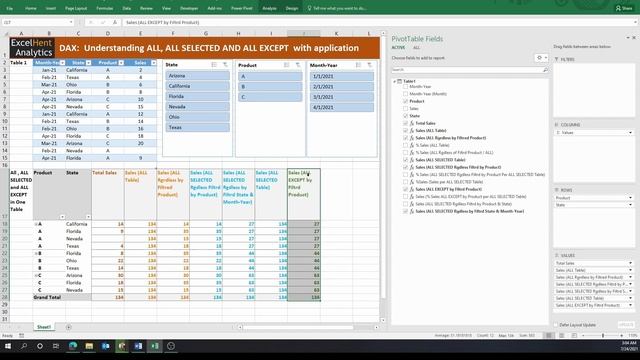This screenshot has width=640, height=360.
Task: Add a new sheet with the plus icon
Action: [x=68, y=327]
